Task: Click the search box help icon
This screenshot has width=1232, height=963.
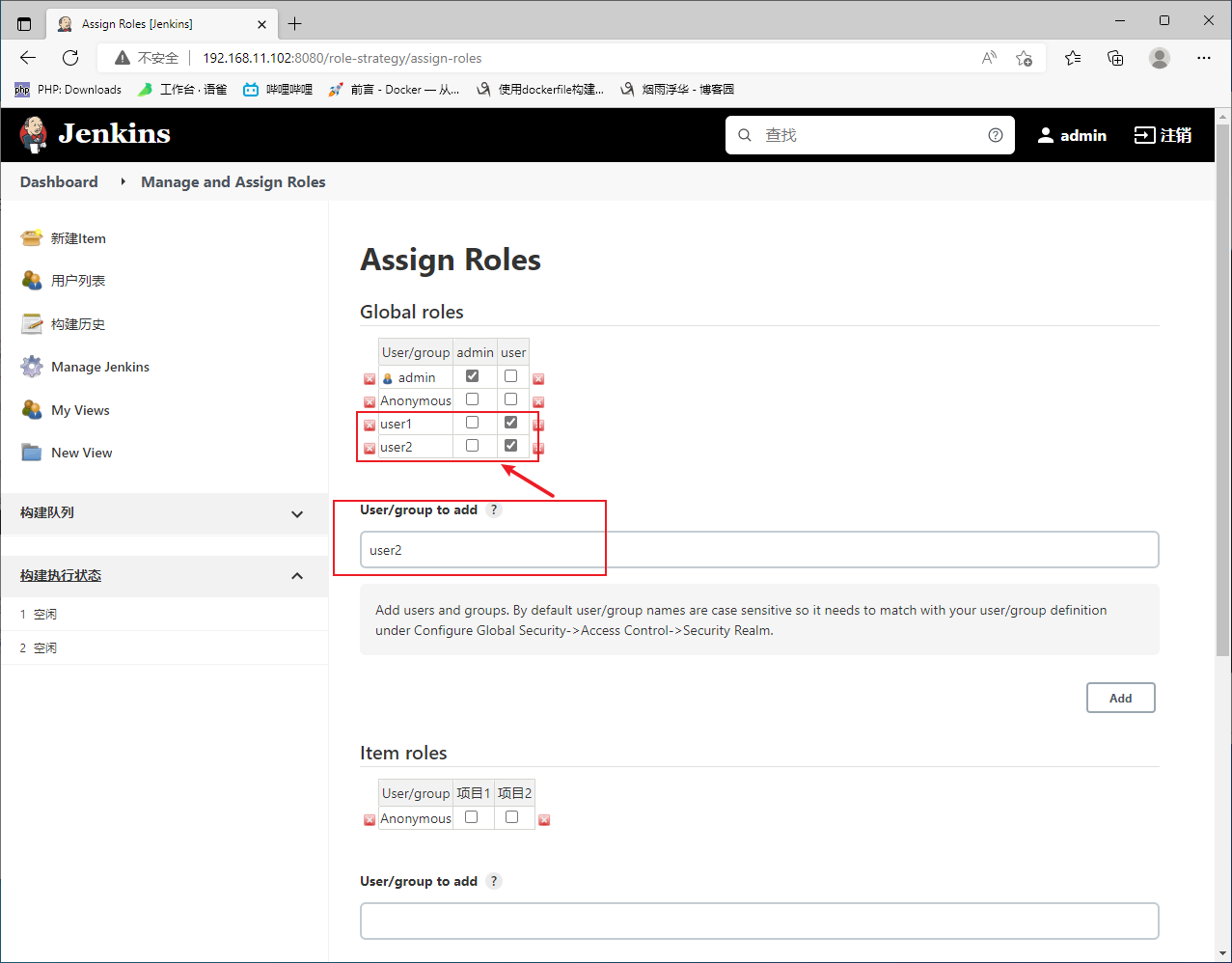Action: point(996,135)
